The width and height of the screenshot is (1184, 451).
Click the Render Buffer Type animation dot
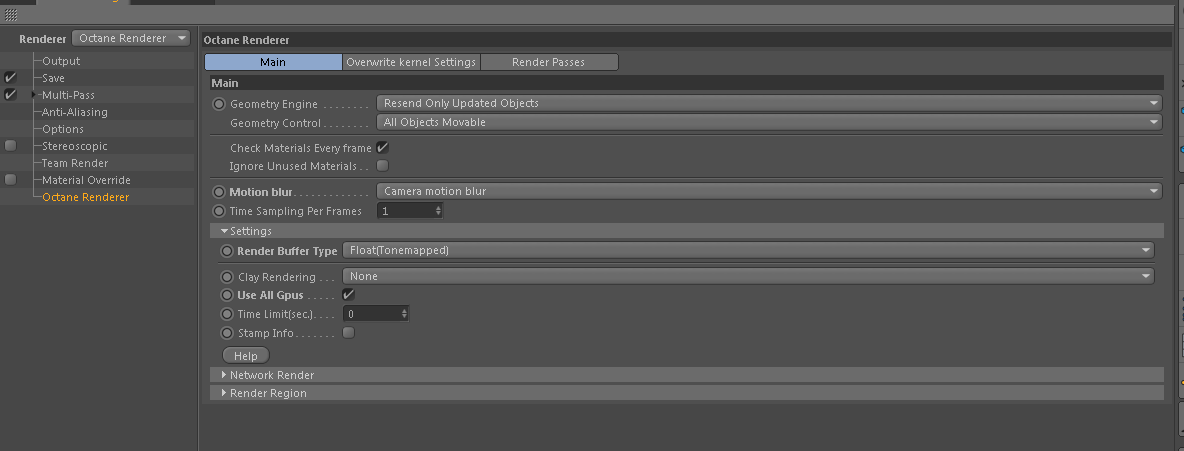[227, 251]
